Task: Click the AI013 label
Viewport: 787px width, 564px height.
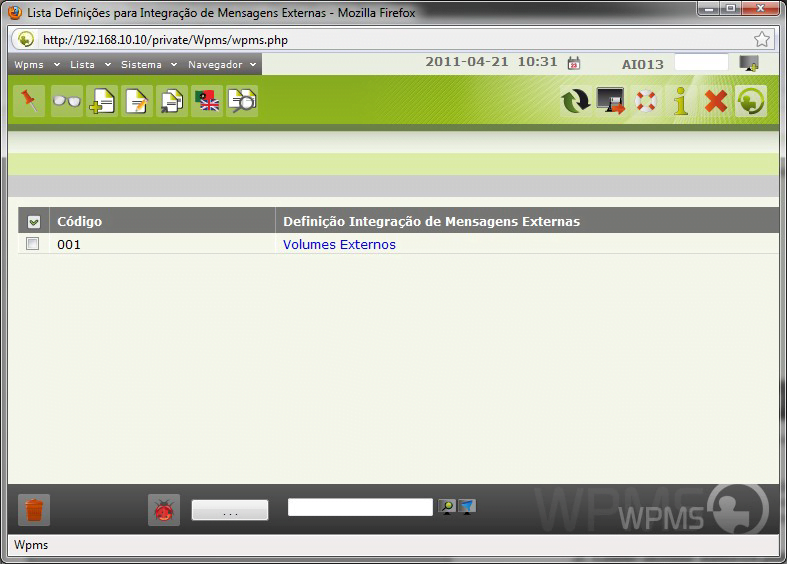Action: coord(642,64)
